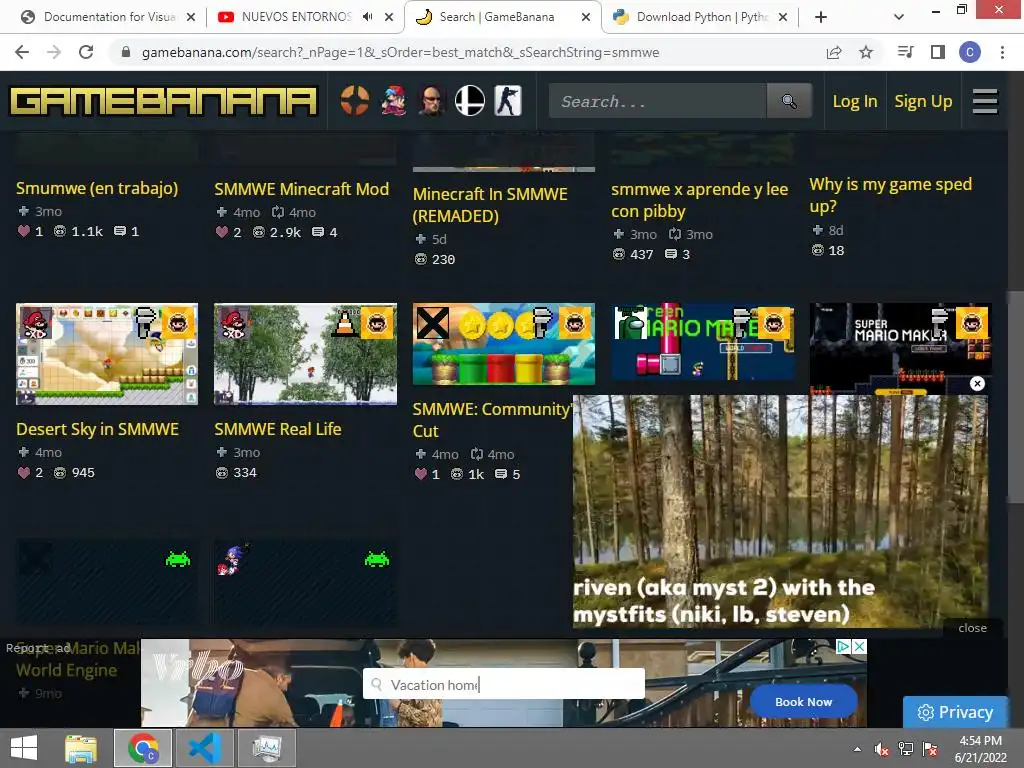Screen dimensions: 1024x768
Task: Click the browser address bar URL
Action: click(400, 52)
